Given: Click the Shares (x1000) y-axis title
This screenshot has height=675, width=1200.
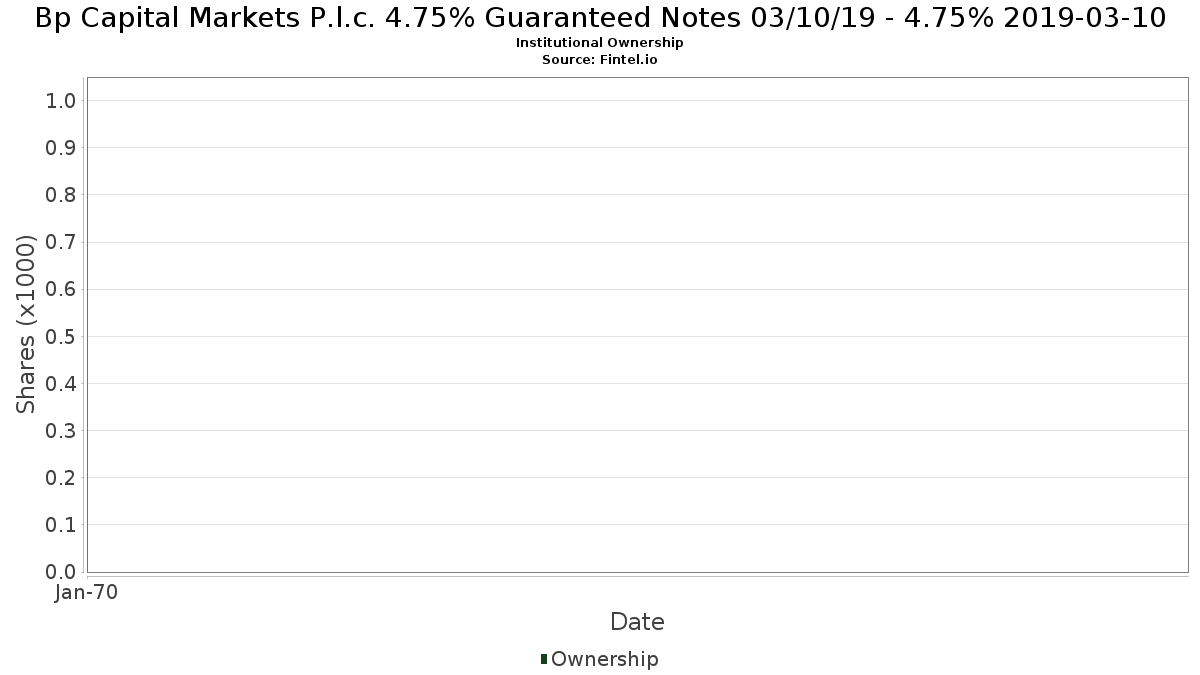Looking at the screenshot, I should [27, 324].
